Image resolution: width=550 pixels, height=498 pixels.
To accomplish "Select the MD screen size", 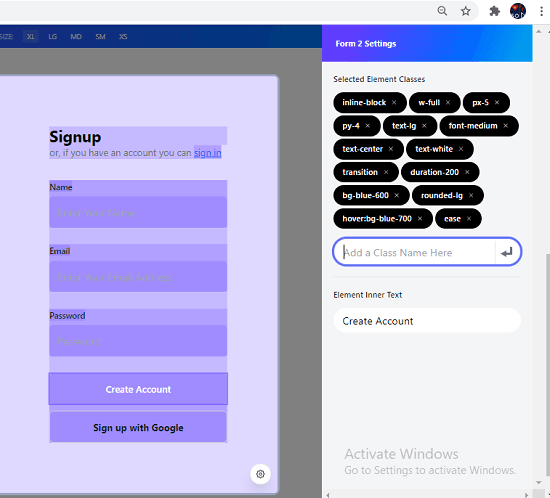I will pos(76,36).
